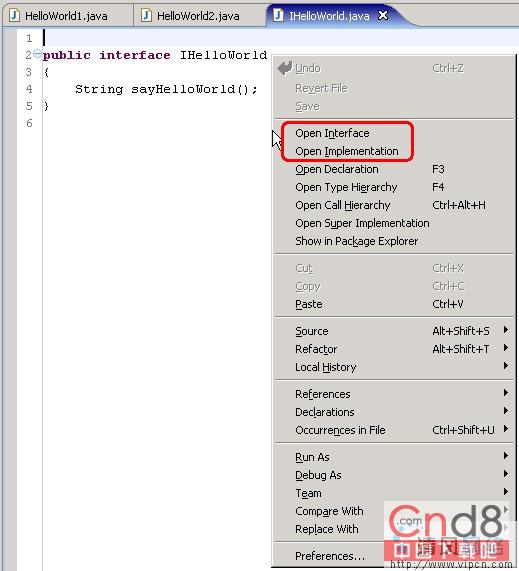Collapse the interface fold marker at line 2

pos(37,54)
